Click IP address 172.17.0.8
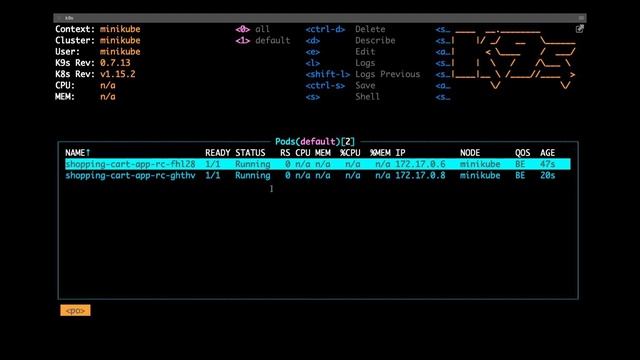The image size is (640, 360). [420, 176]
